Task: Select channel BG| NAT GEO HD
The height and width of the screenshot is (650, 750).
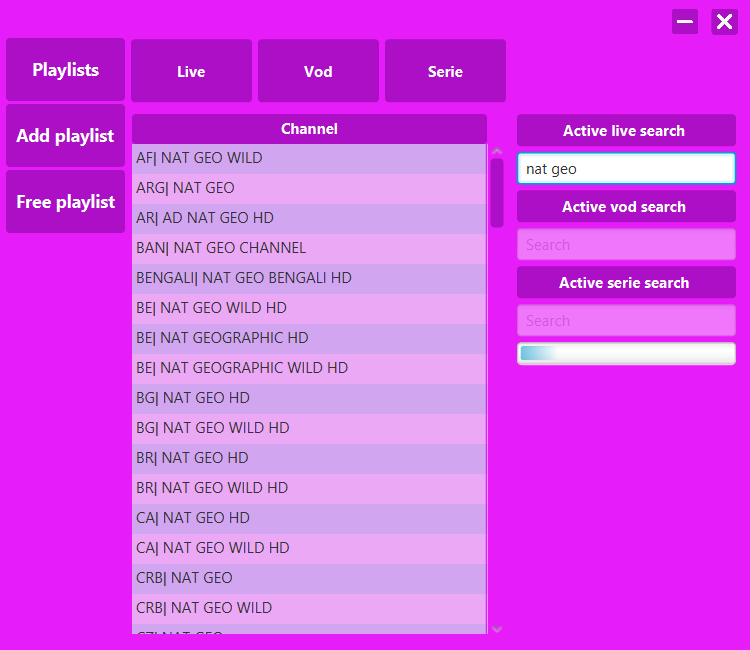Action: click(x=309, y=398)
